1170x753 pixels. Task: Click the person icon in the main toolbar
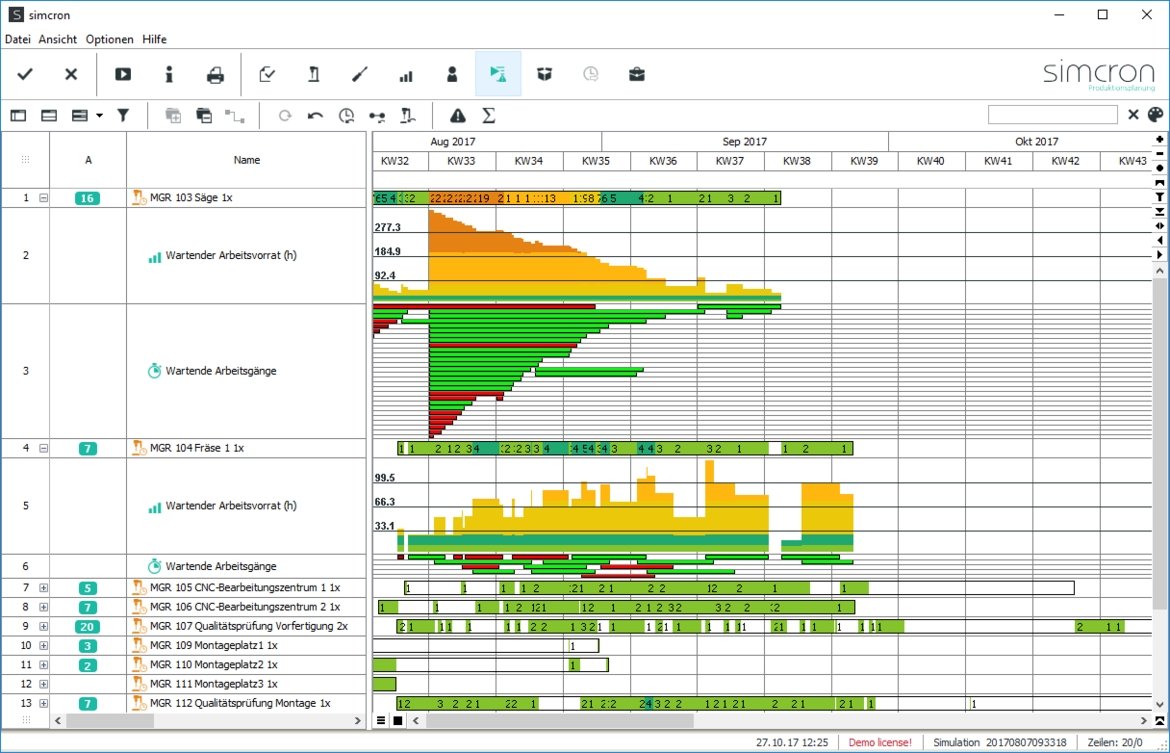pyautogui.click(x=452, y=74)
